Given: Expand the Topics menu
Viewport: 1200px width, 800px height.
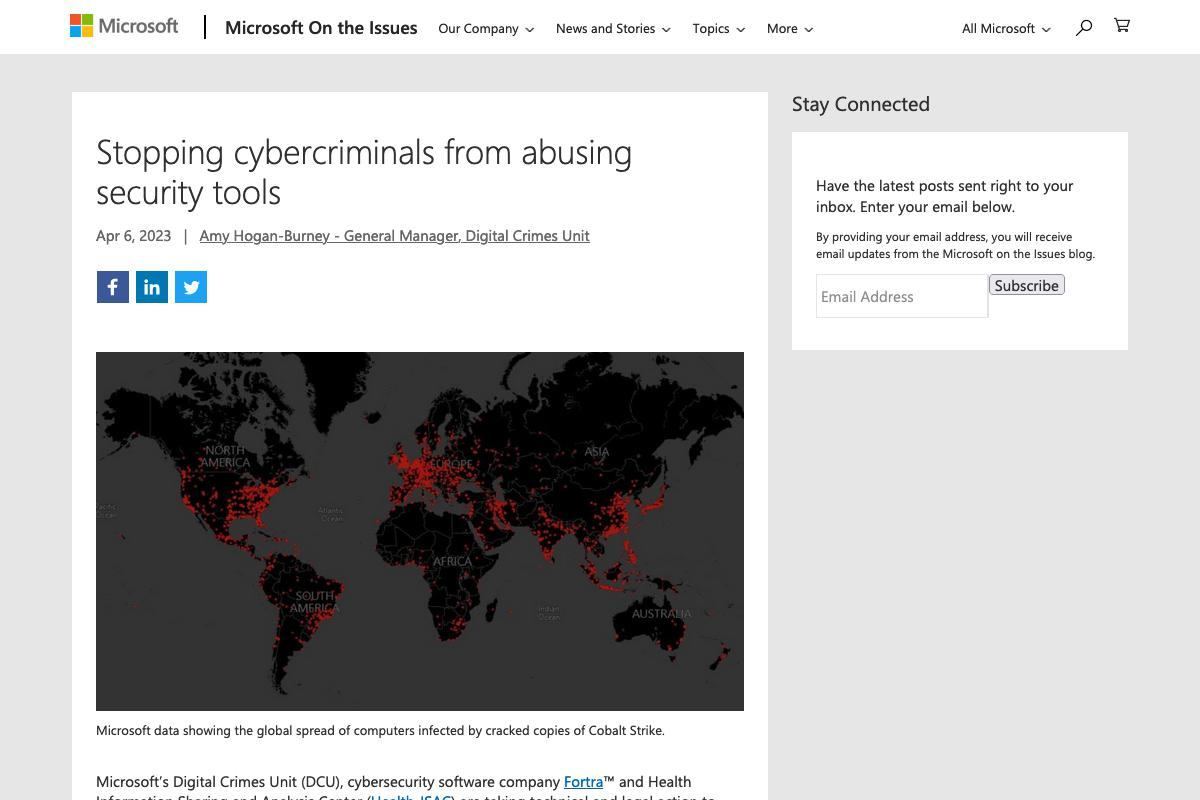Looking at the screenshot, I should pyautogui.click(x=719, y=28).
